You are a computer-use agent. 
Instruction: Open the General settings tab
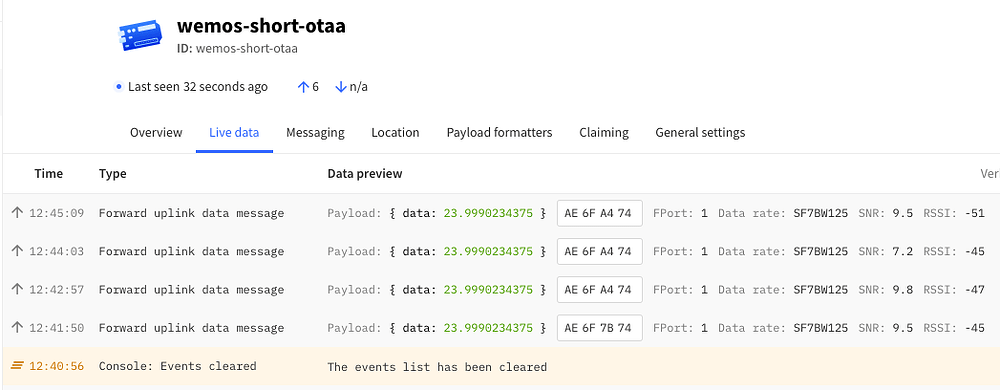[x=700, y=133]
